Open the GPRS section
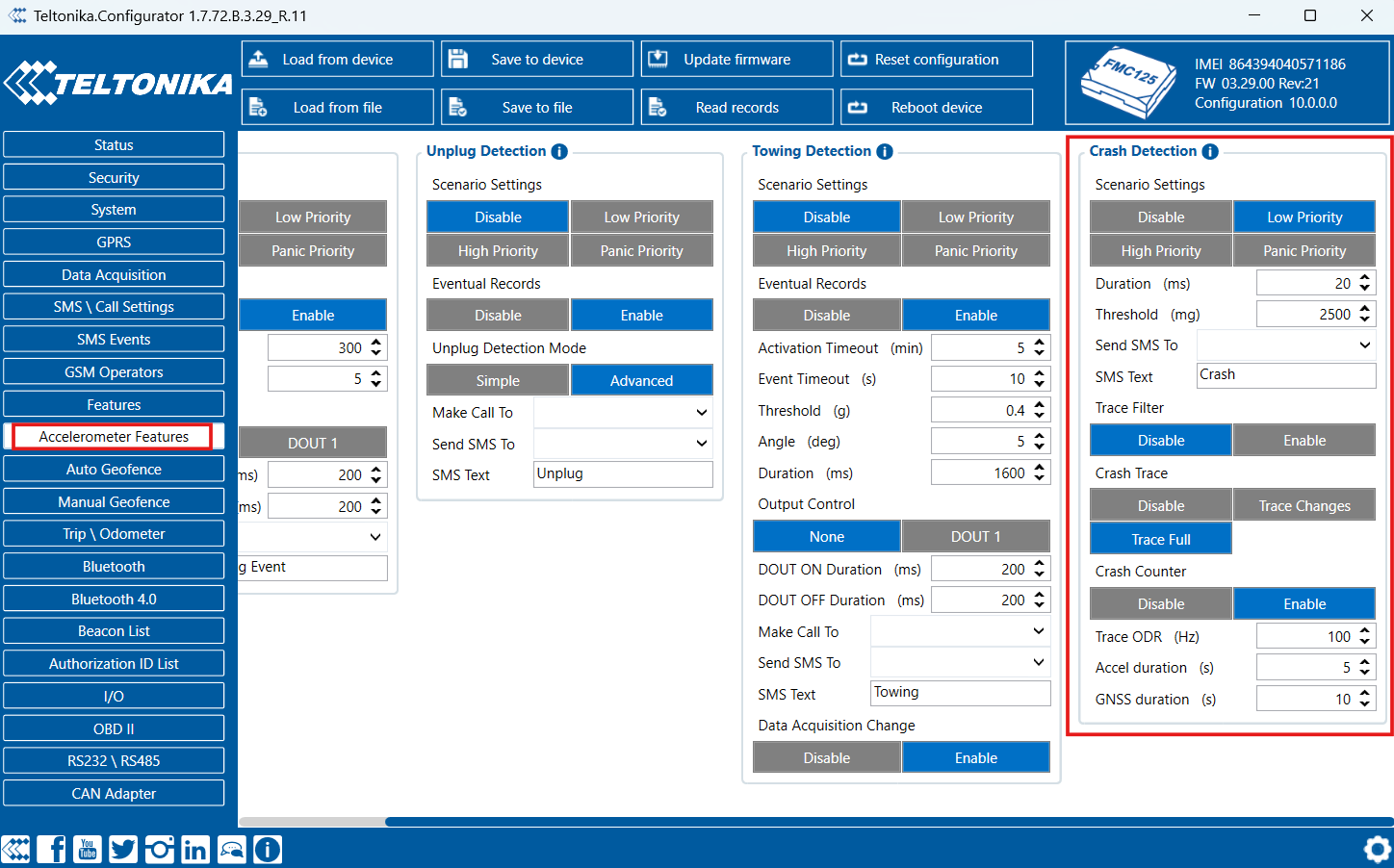Screen dimensions: 1394x868 pos(114,242)
